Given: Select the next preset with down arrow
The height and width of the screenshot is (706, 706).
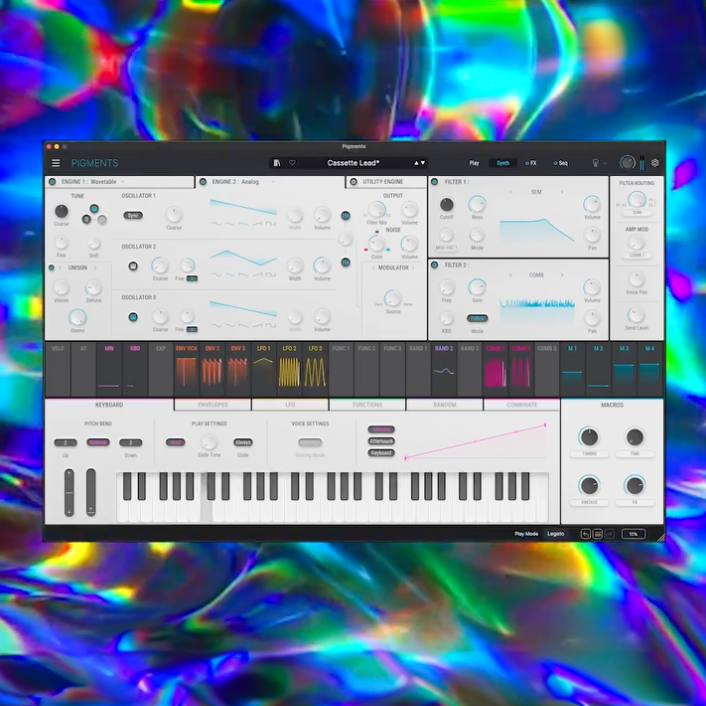Looking at the screenshot, I should pos(423,163).
